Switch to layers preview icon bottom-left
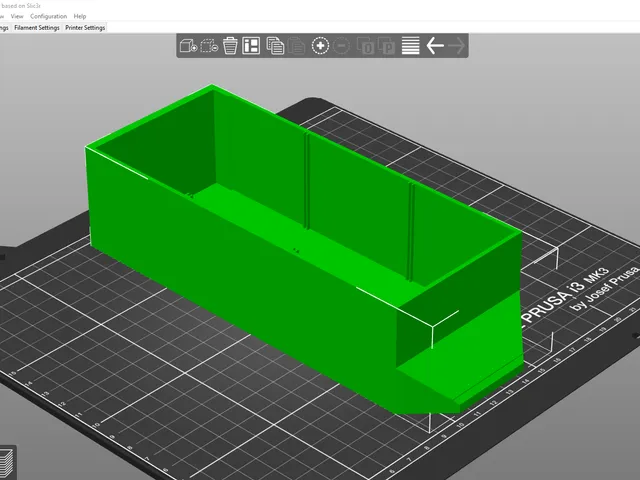This screenshot has width=640, height=480. pos(6,464)
